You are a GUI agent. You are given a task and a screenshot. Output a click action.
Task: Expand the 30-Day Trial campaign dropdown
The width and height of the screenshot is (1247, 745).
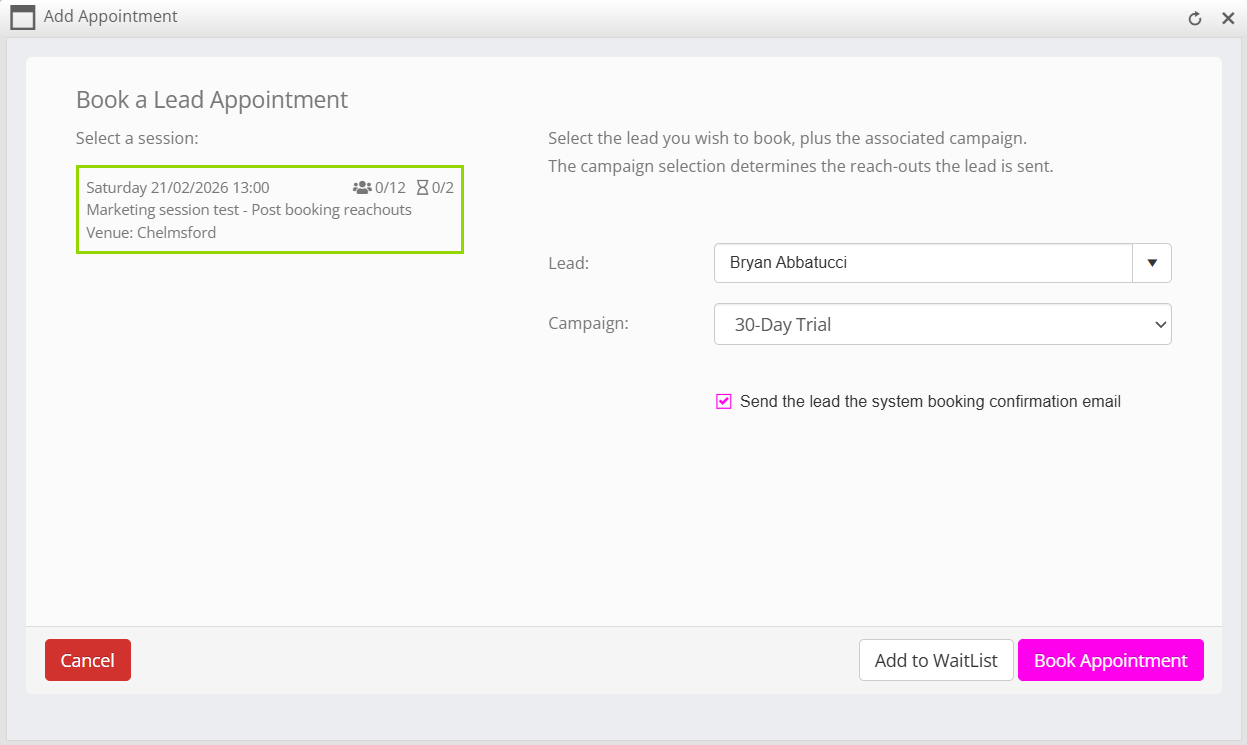click(942, 325)
